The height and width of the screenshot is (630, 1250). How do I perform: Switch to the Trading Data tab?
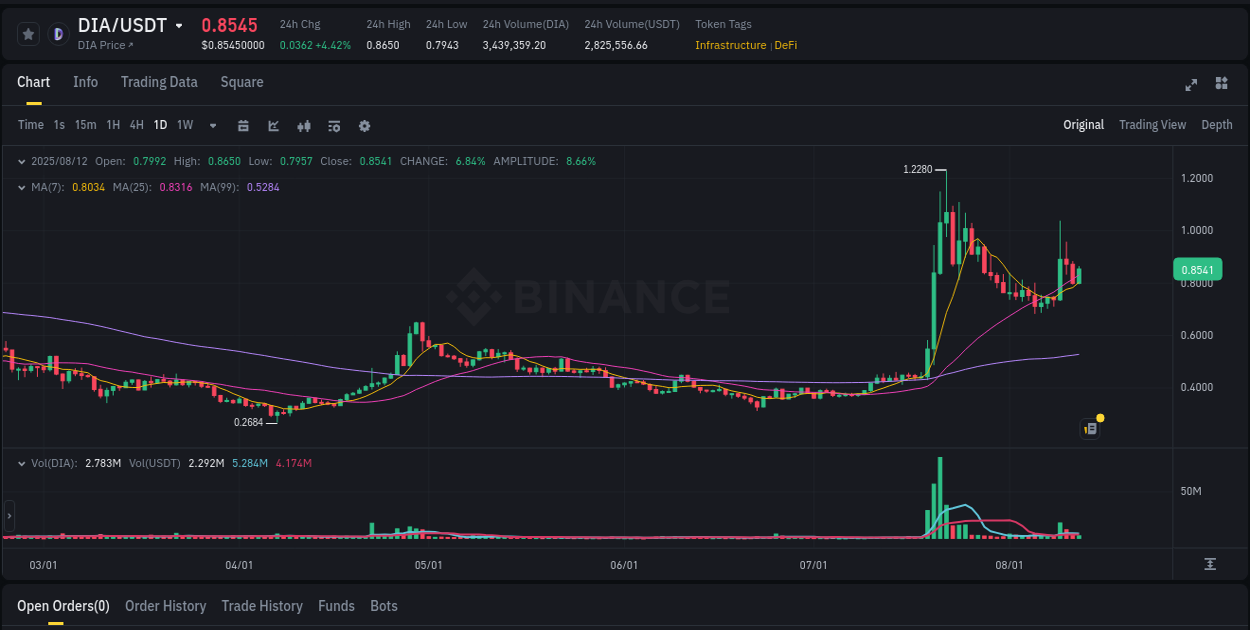pos(159,82)
